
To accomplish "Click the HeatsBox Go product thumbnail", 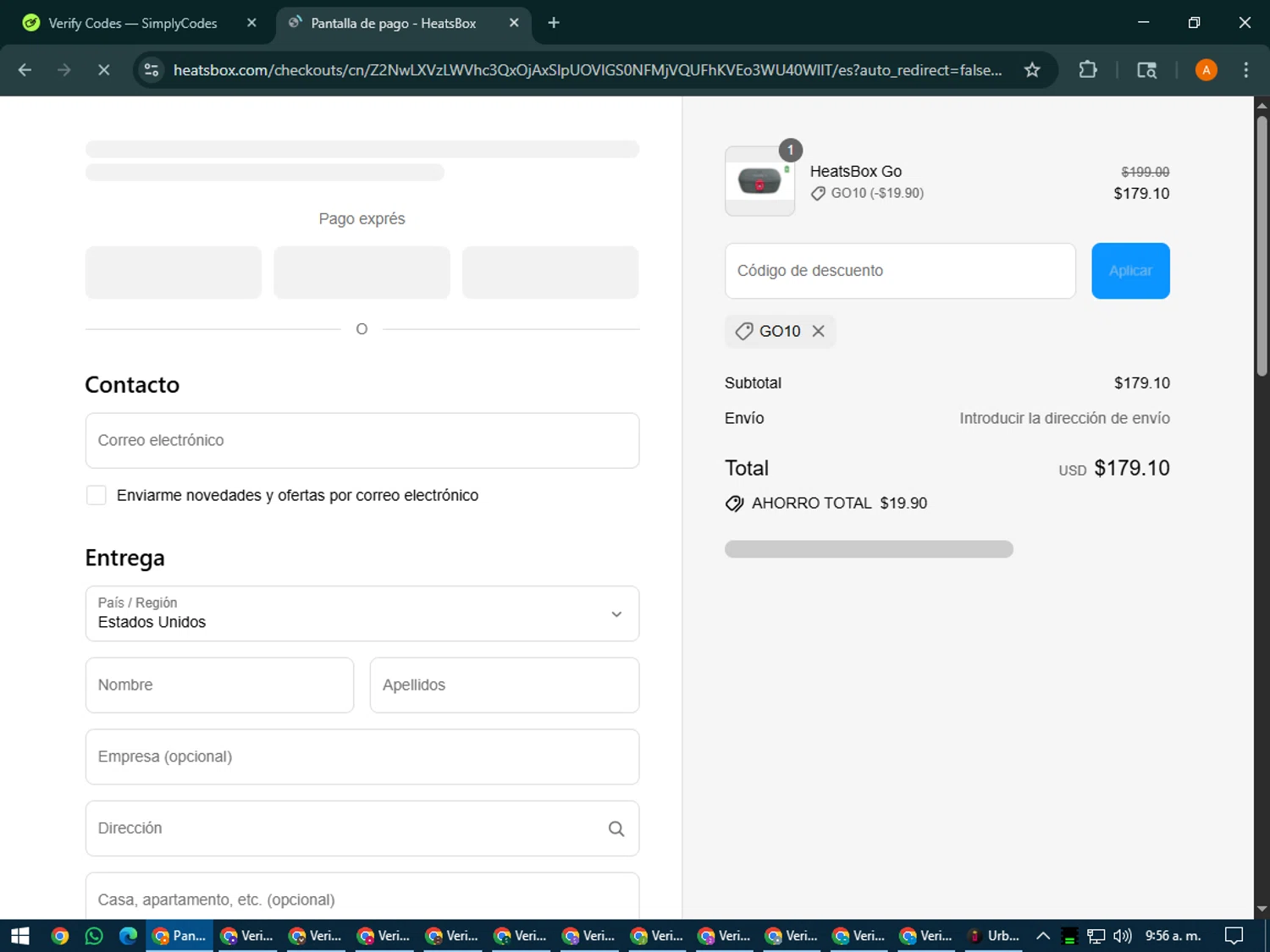I will pyautogui.click(x=759, y=181).
